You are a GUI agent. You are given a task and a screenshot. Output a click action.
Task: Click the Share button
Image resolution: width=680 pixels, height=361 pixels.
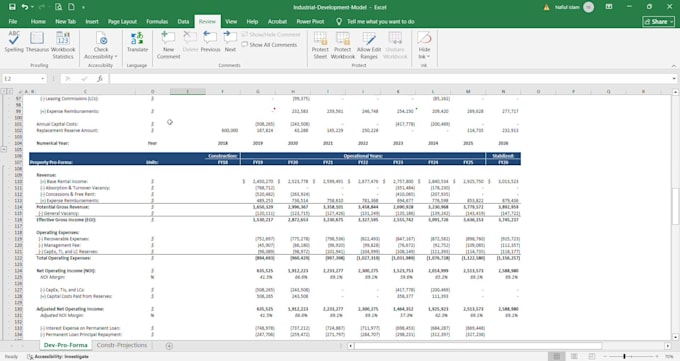659,21
